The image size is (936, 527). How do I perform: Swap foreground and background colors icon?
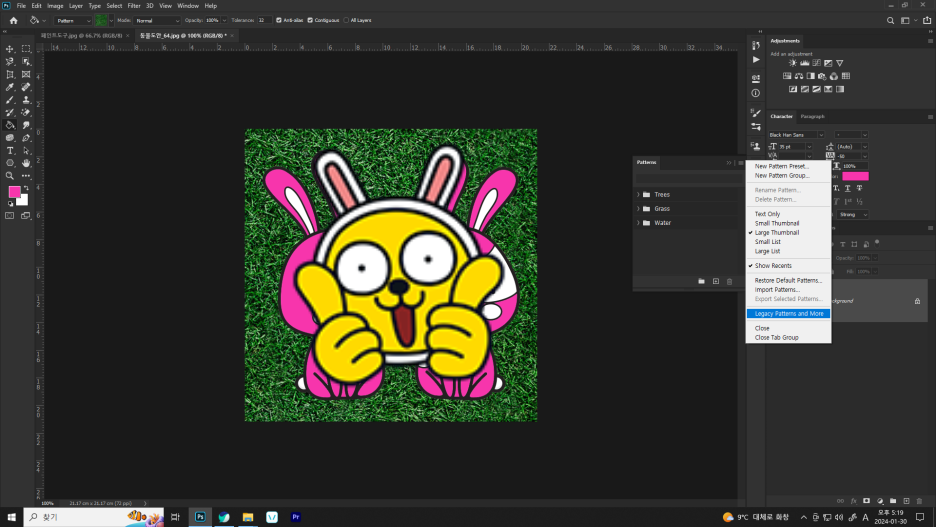tap(26, 188)
